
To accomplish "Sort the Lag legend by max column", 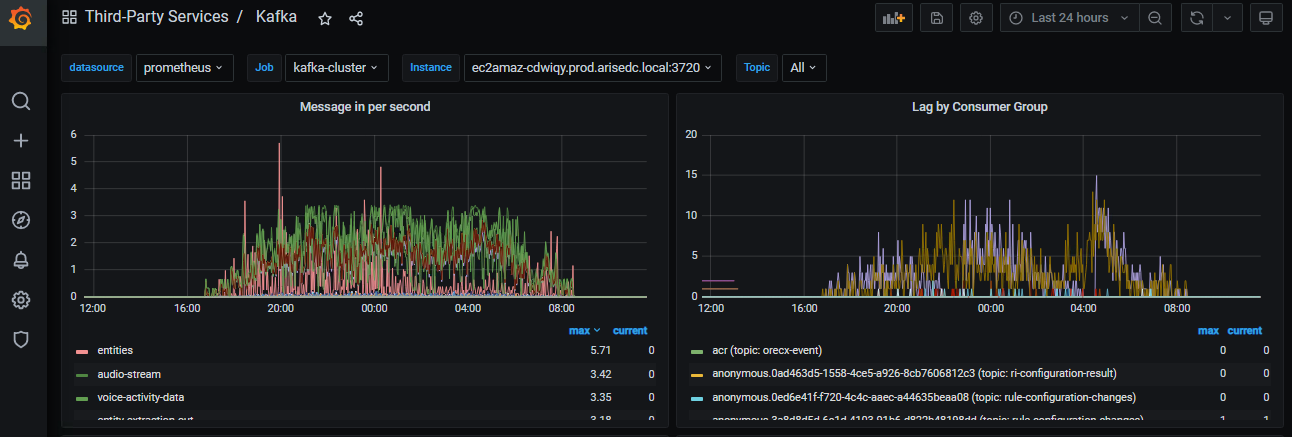I will click(x=1208, y=330).
